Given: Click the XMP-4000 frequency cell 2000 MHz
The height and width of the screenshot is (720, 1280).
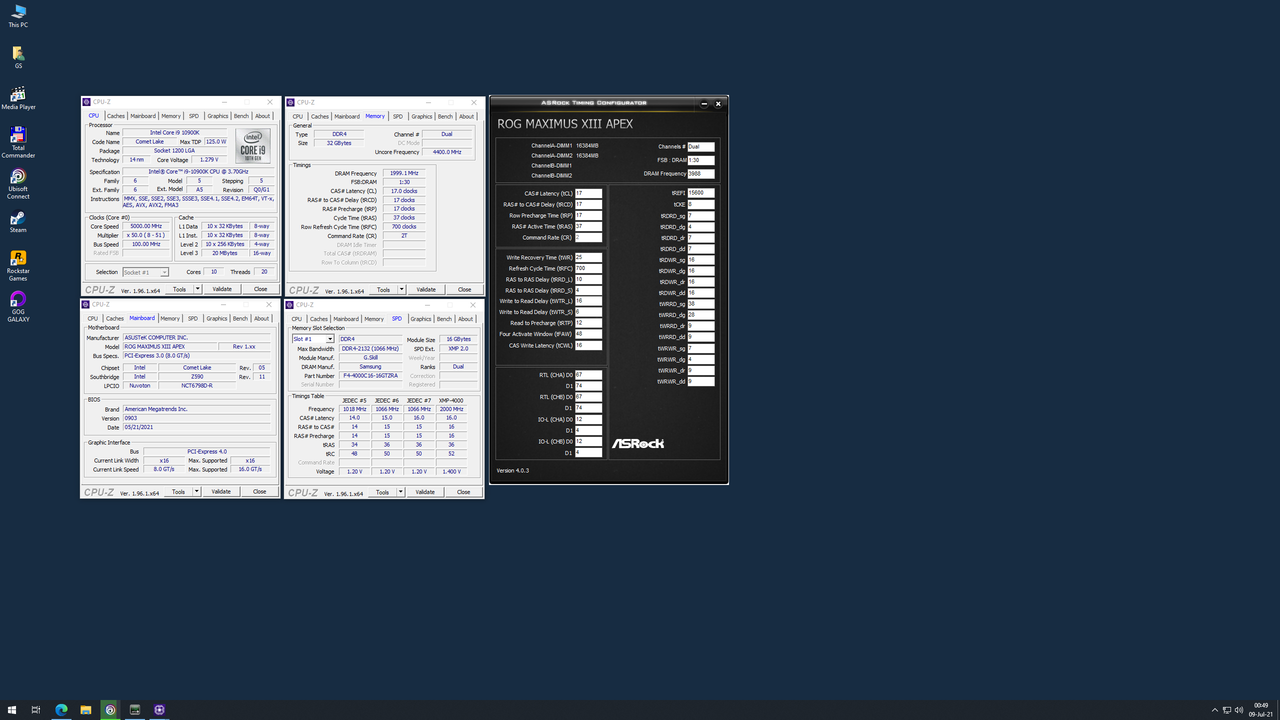Looking at the screenshot, I should (x=451, y=409).
